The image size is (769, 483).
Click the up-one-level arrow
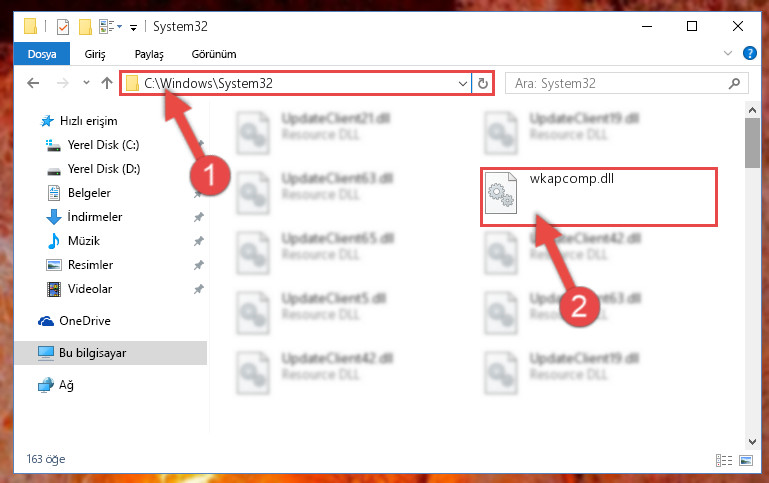click(x=107, y=83)
